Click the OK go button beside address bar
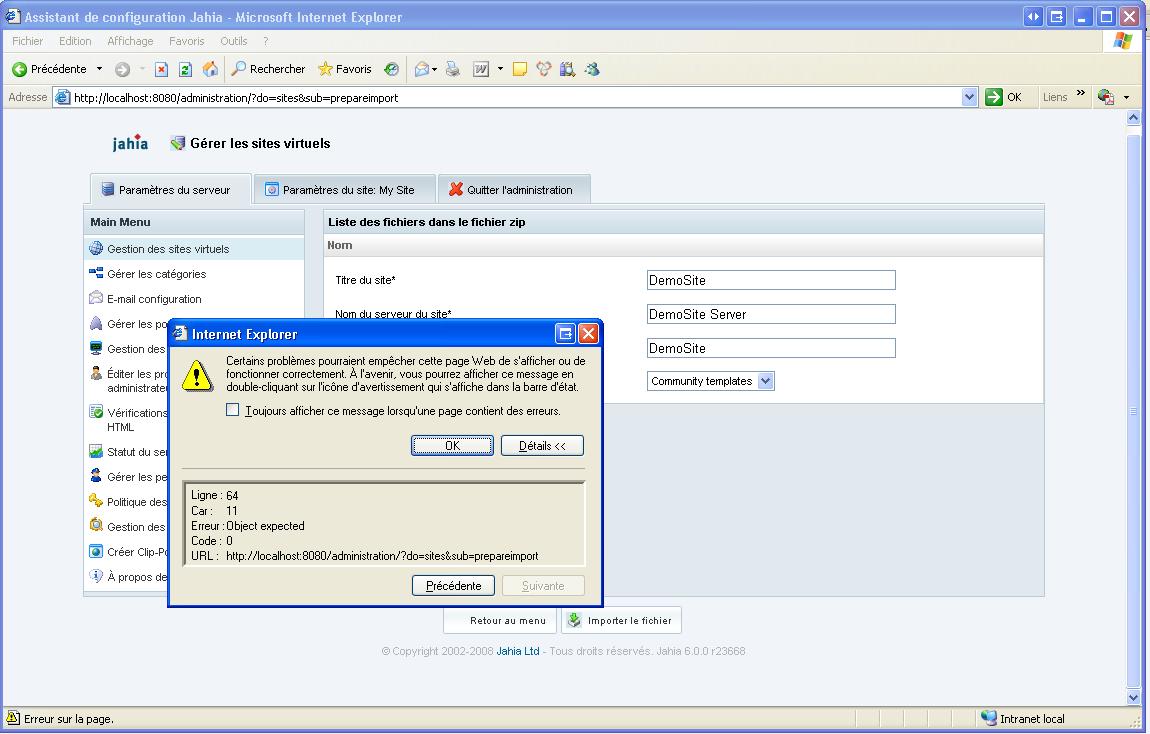 pyautogui.click(x=1004, y=97)
